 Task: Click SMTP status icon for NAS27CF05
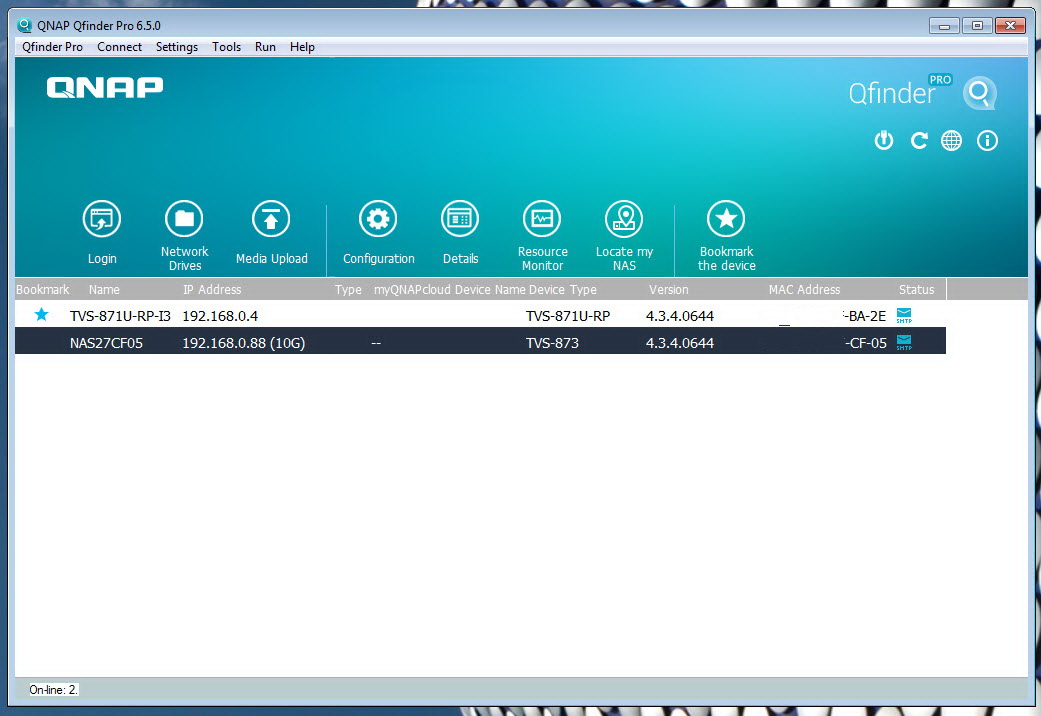coord(904,343)
